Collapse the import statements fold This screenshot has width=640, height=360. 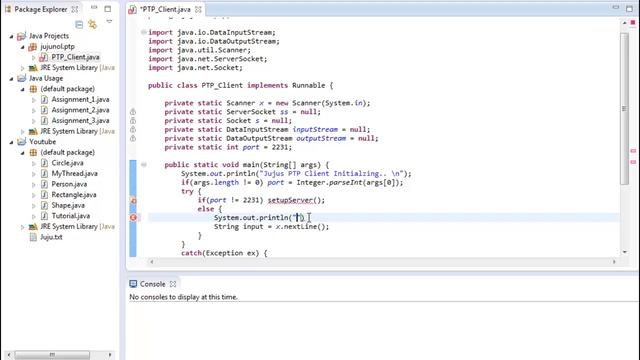144,32
